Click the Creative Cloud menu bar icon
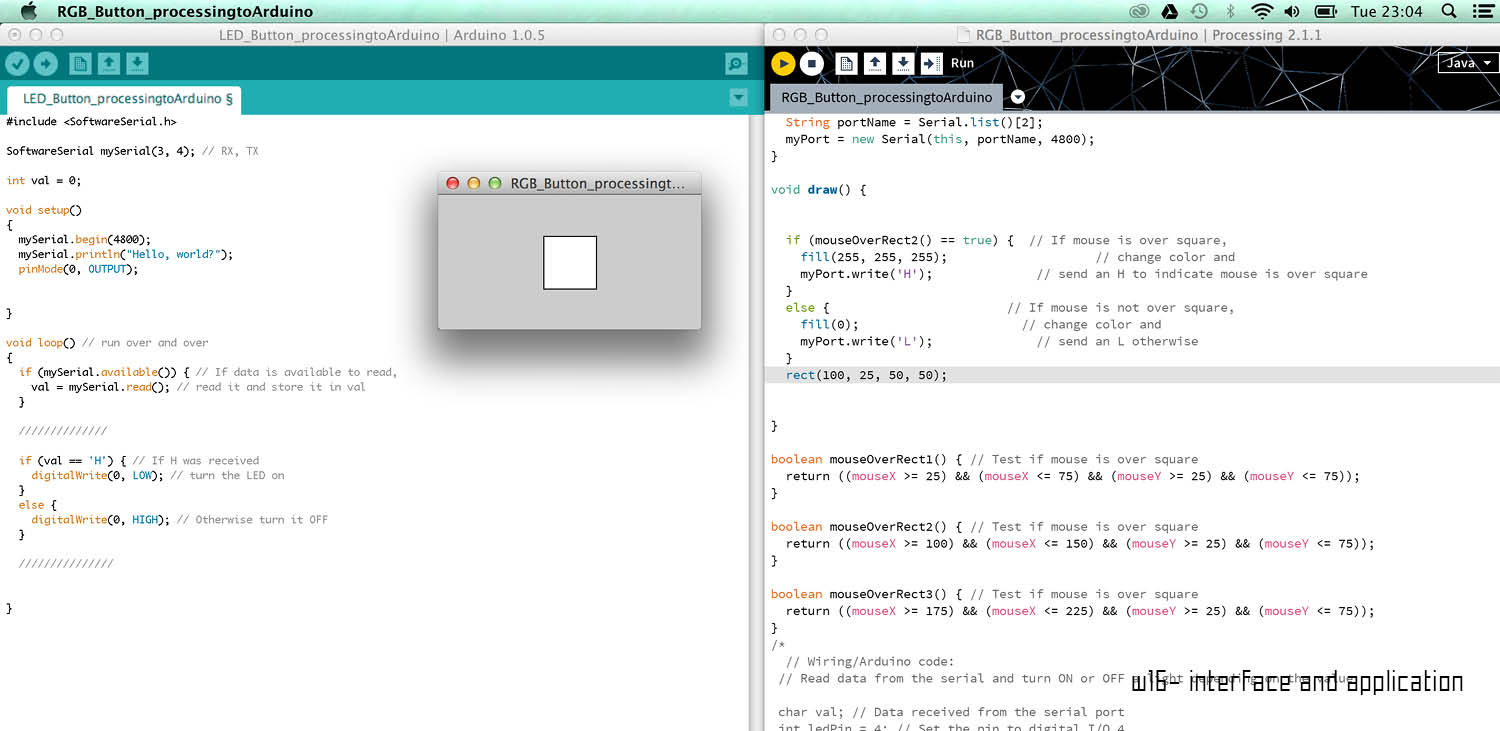The image size is (1500, 731). click(1139, 12)
